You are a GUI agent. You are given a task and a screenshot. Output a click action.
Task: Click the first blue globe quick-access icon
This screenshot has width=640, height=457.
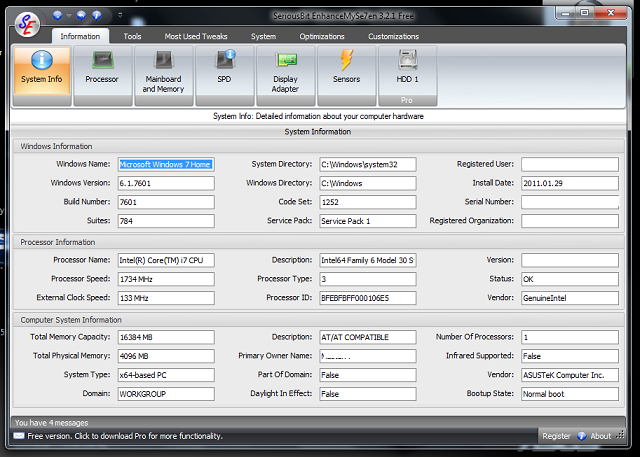(58, 16)
